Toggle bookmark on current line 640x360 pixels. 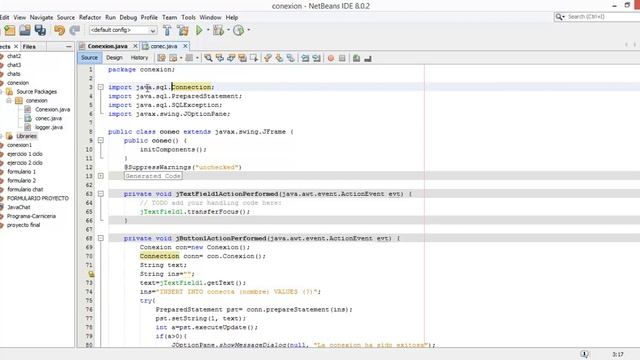click(291, 58)
